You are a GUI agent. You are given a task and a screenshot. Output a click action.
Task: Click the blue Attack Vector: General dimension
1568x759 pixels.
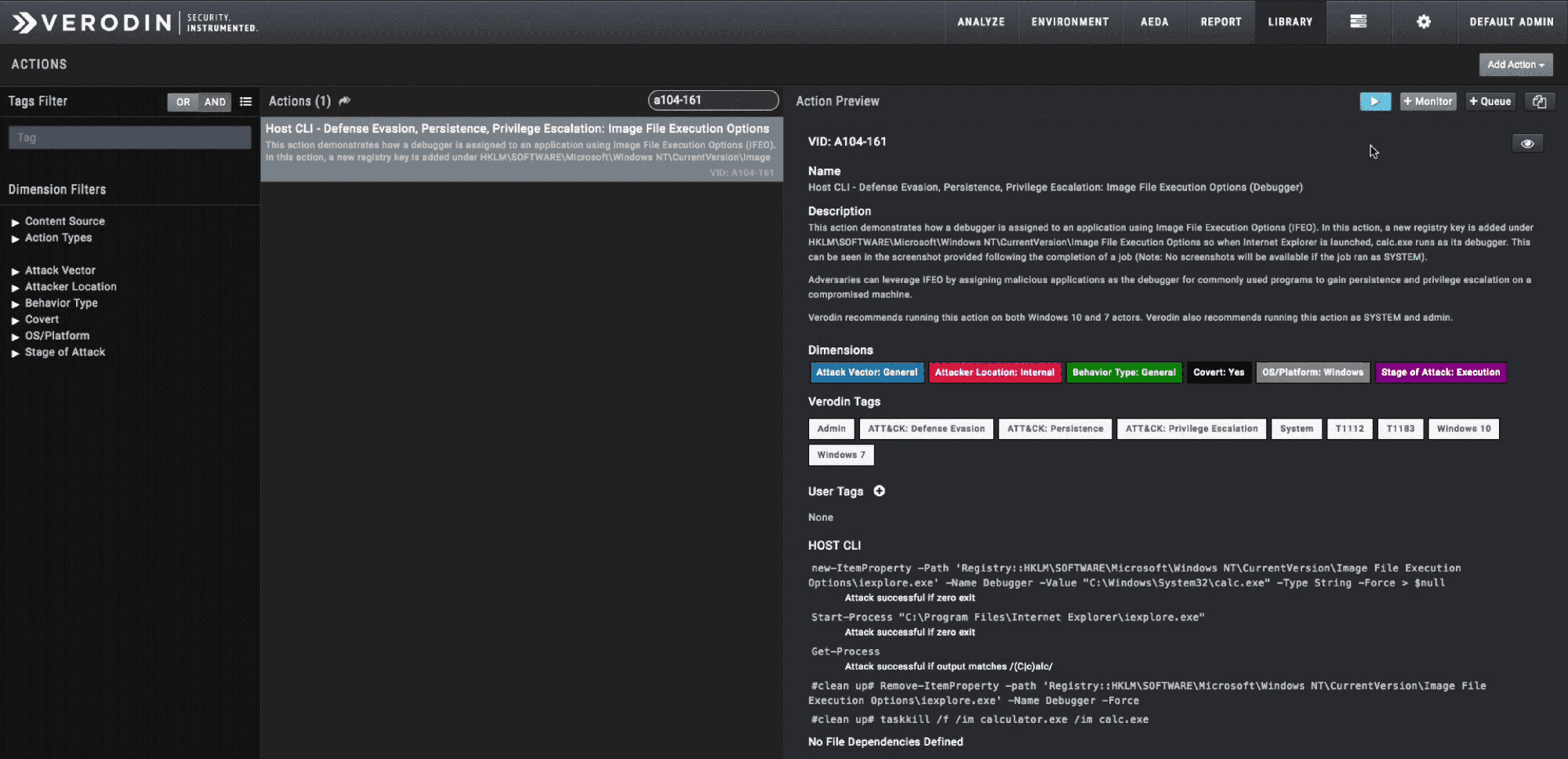tap(866, 372)
